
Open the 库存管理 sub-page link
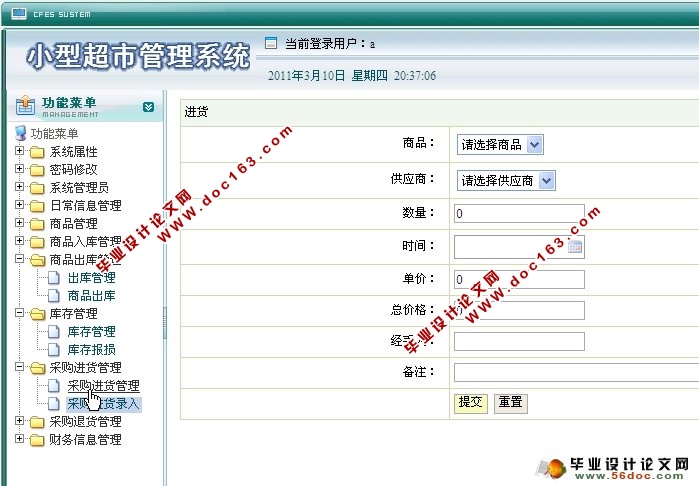[x=91, y=332]
